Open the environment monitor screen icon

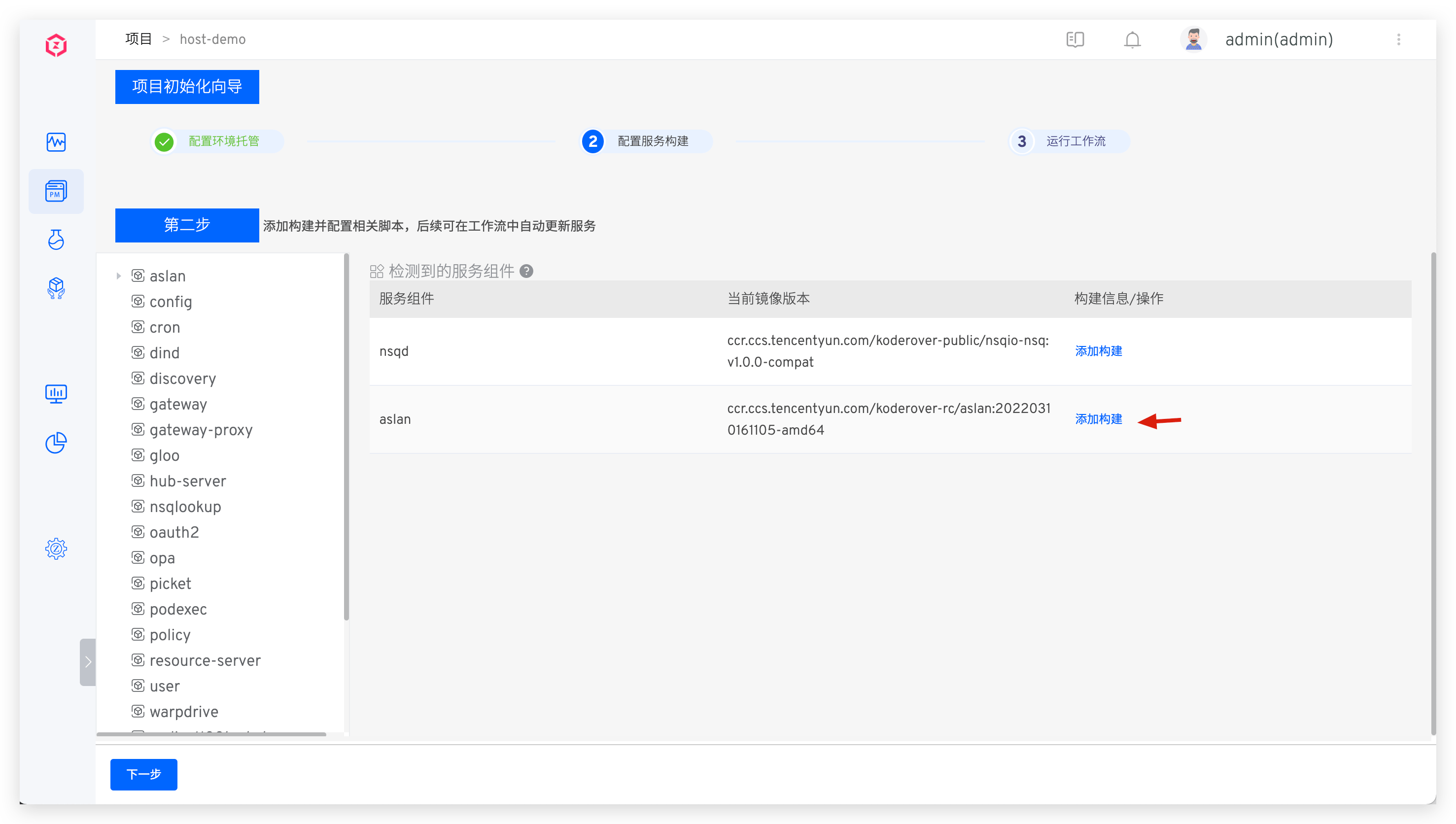tap(56, 393)
